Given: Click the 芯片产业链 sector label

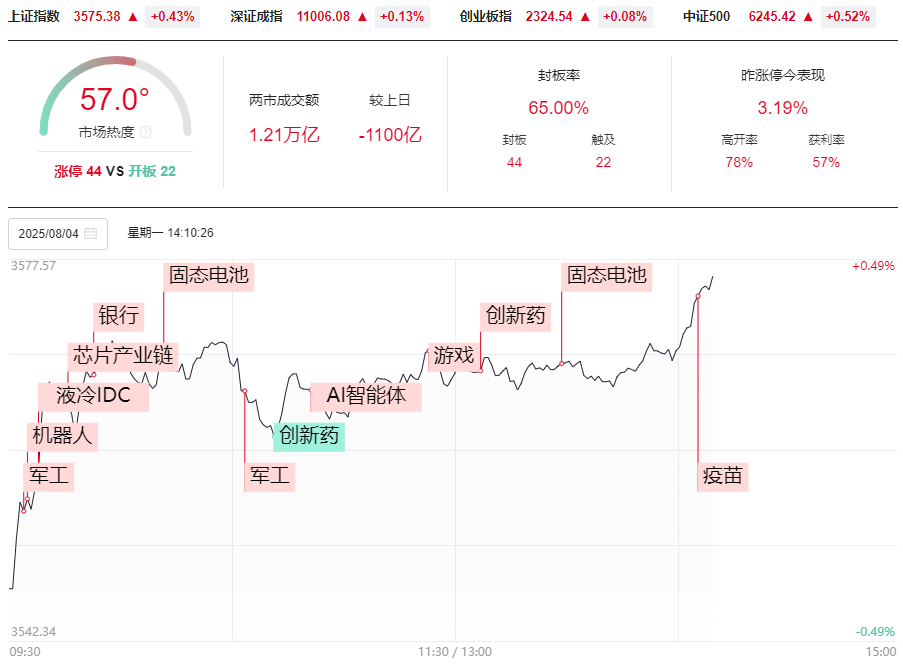Looking at the screenshot, I should click(123, 355).
